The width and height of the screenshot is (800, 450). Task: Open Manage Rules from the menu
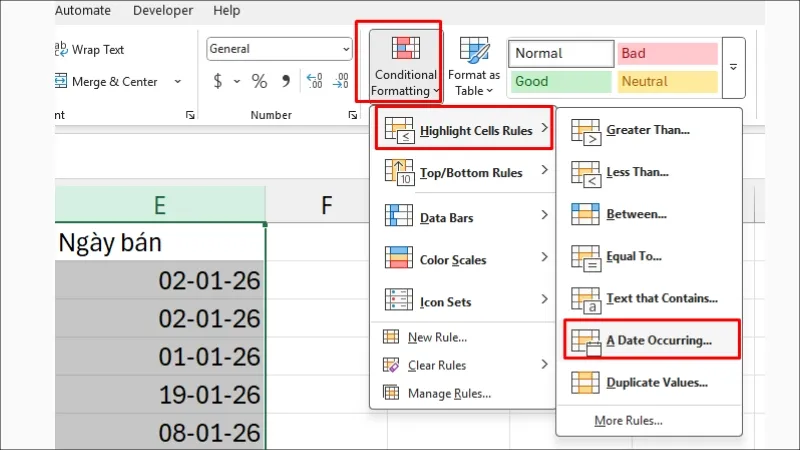(x=448, y=393)
